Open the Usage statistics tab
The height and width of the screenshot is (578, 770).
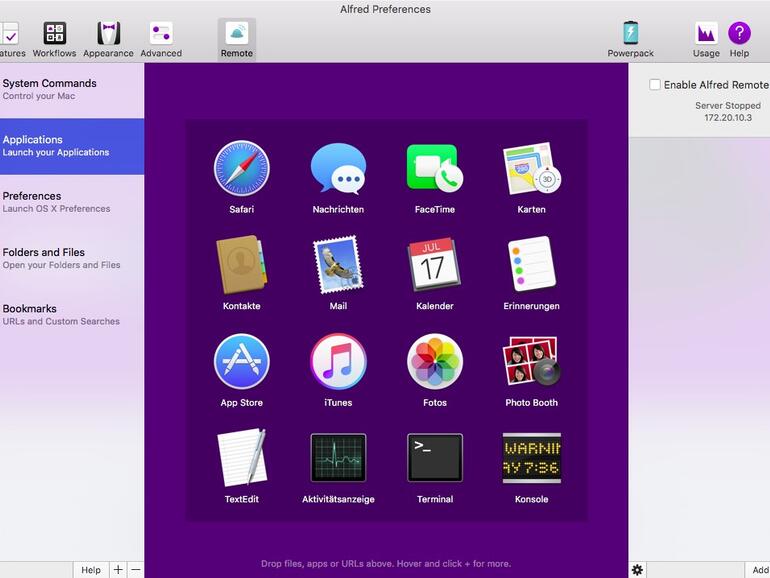coord(706,39)
